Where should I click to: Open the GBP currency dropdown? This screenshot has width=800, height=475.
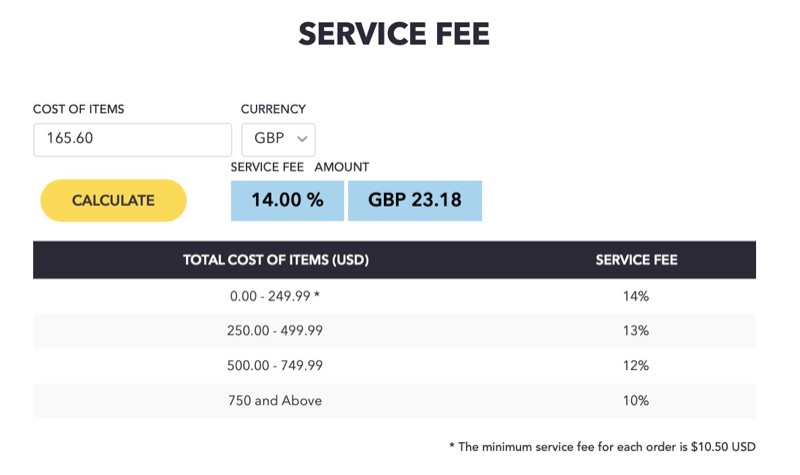278,139
